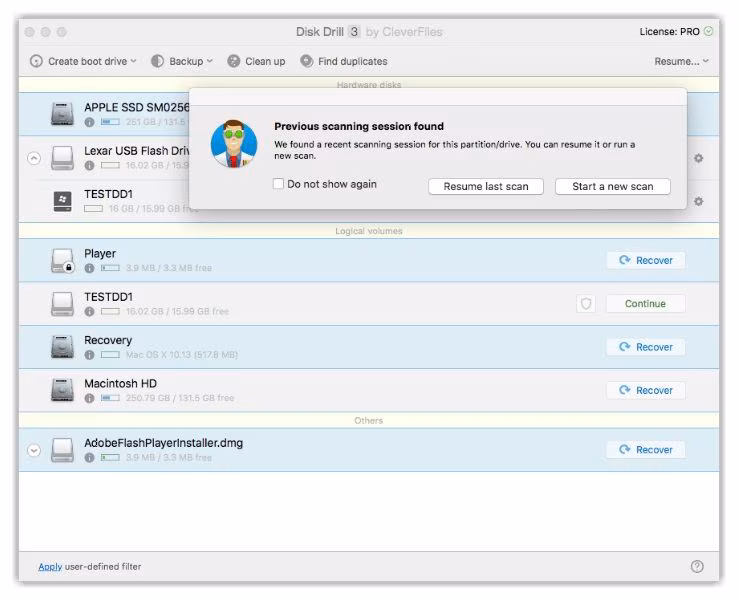Screen dimensions: 740x602
Task: Open Find duplicates tool
Action: [344, 61]
